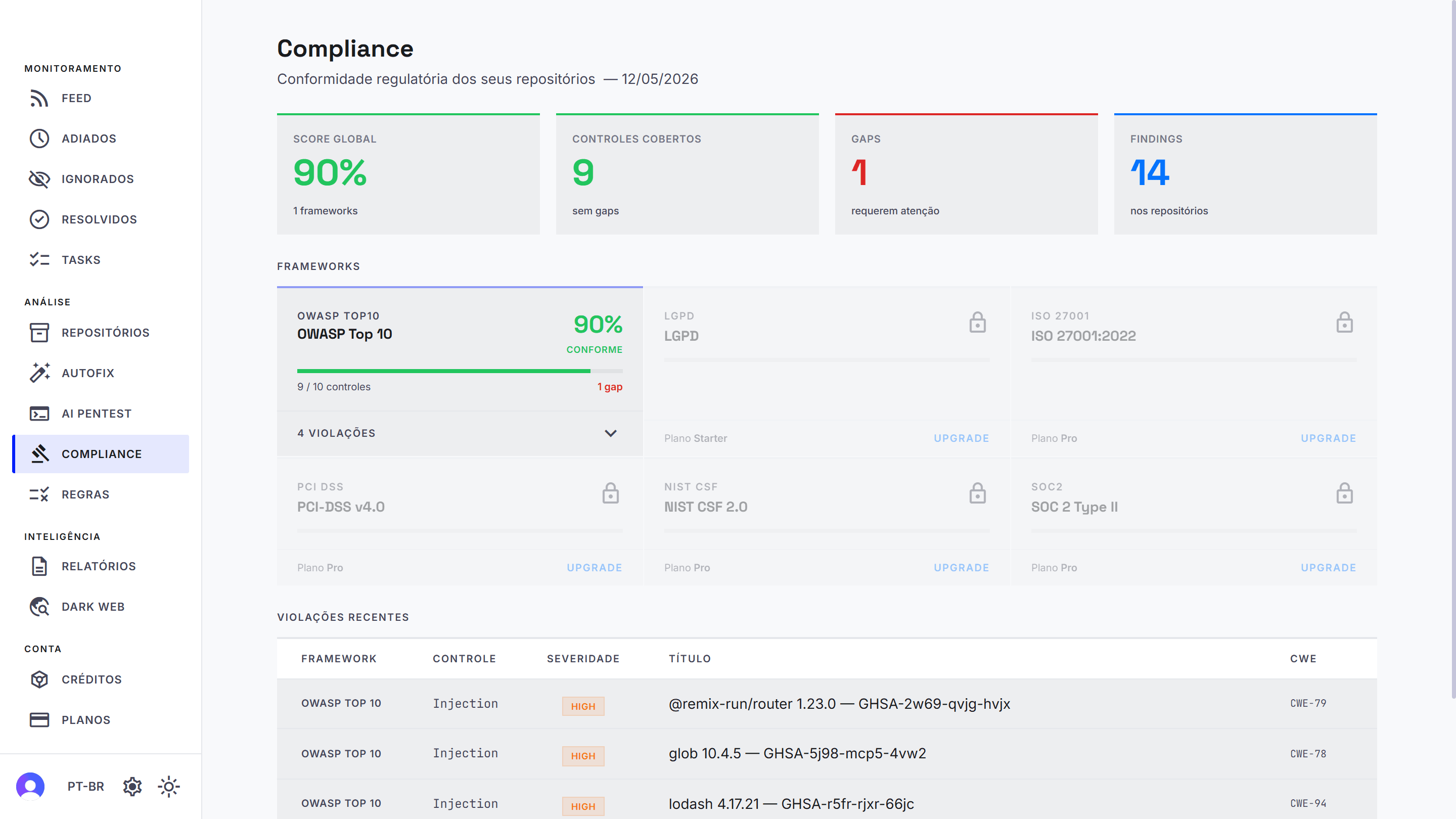
Task: Click the Relatórios document icon
Action: pyautogui.click(x=39, y=566)
